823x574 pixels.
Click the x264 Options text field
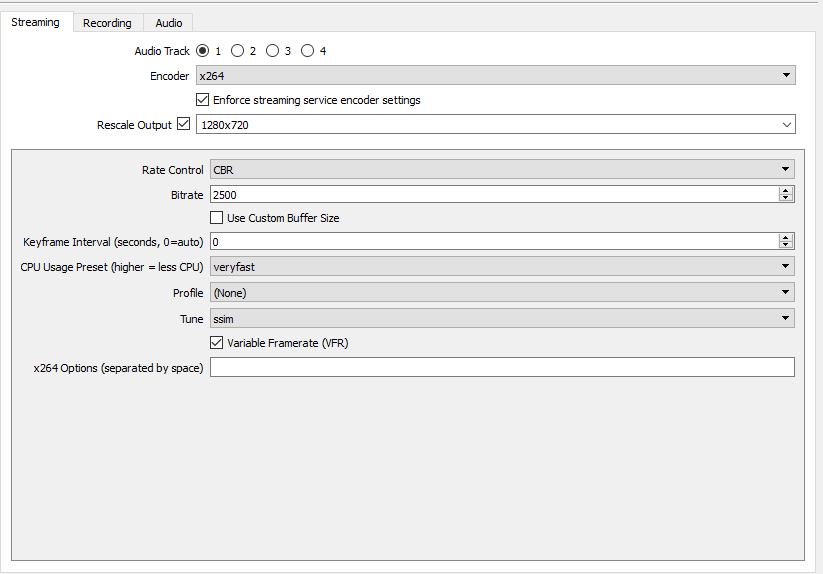(x=502, y=367)
